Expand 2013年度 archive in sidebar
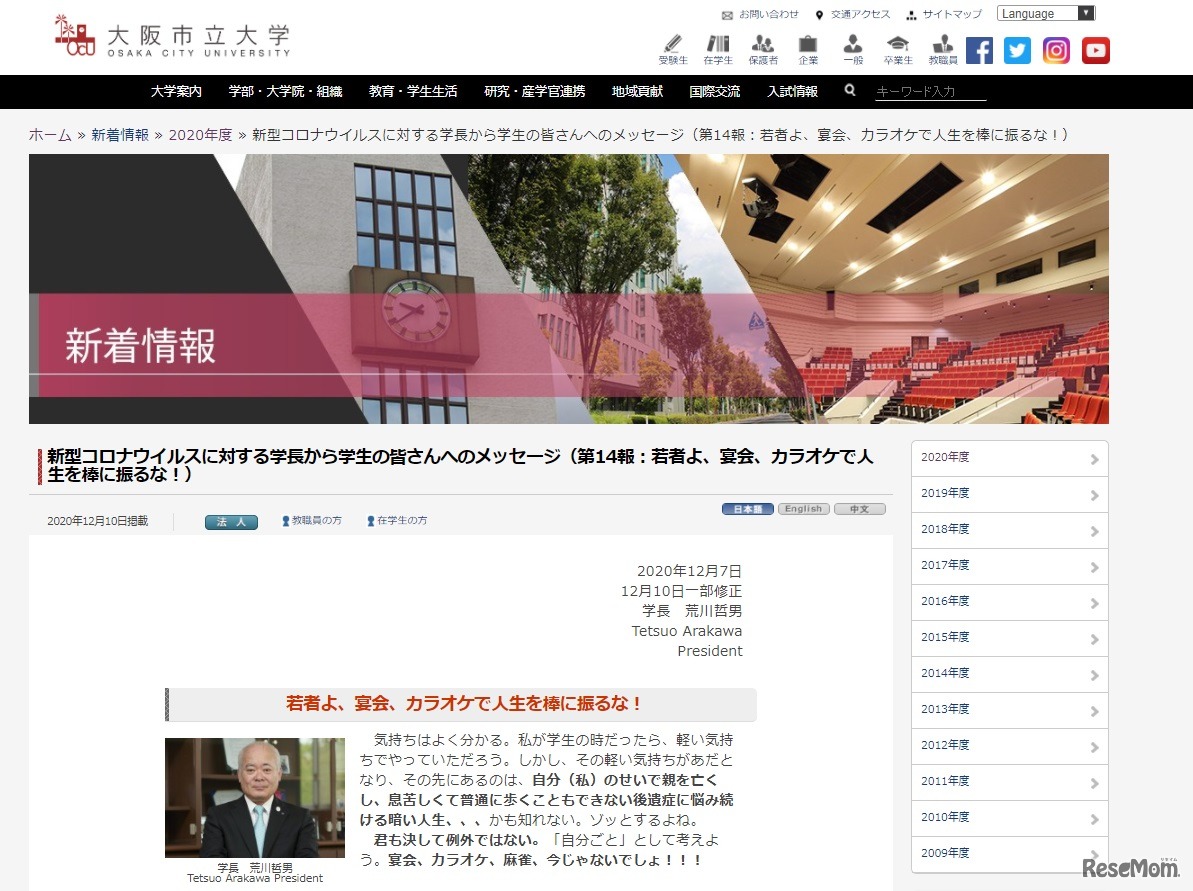Screen dimensions: 1193x891 point(1010,710)
